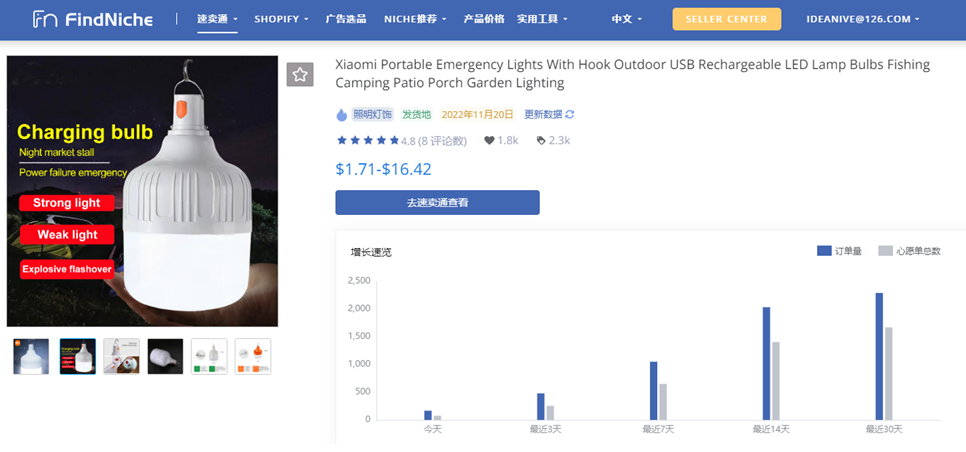Screen dimensions: 966x452
Task: Click the 照明灯饰 category tag
Action: [x=372, y=115]
